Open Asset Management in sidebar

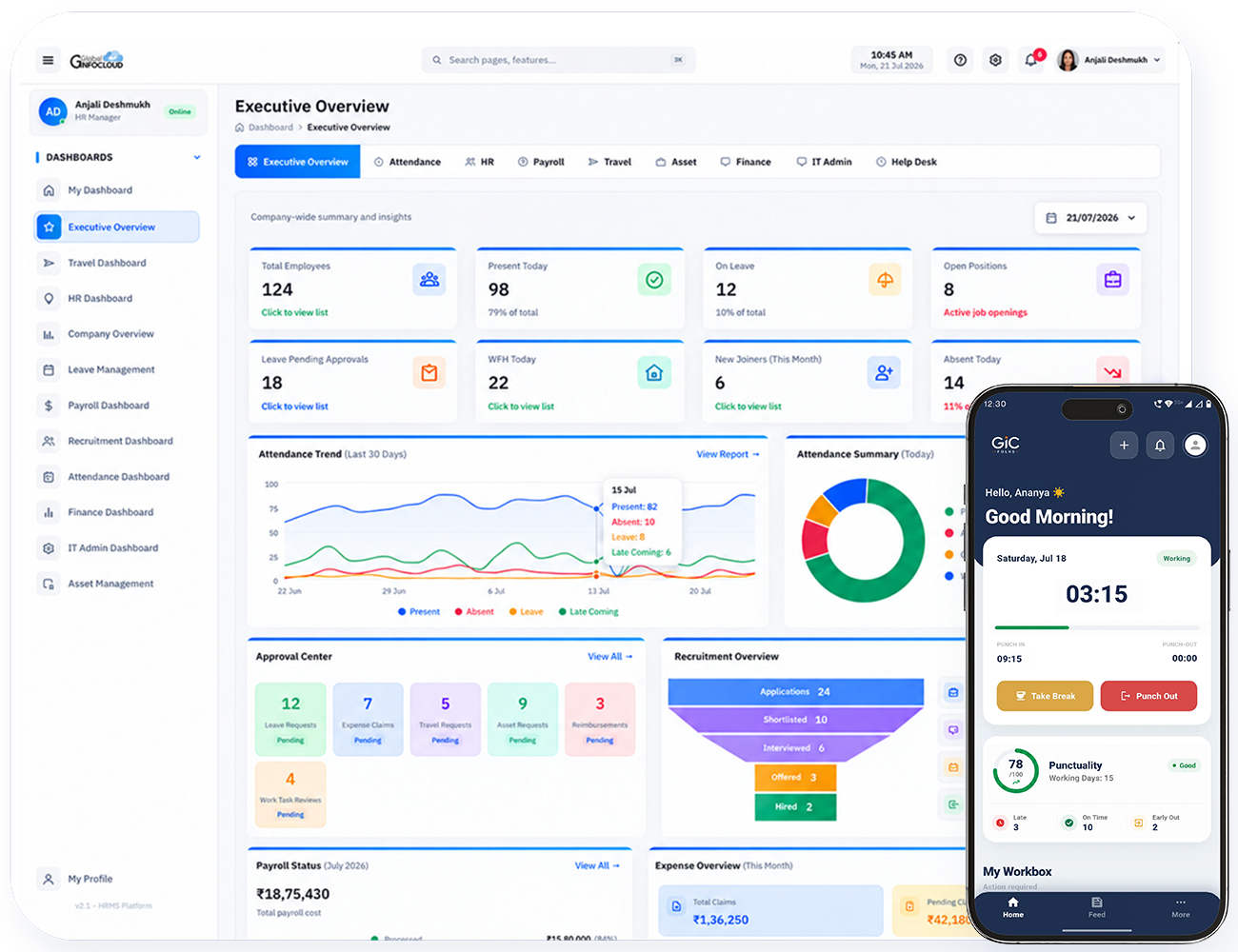pyautogui.click(x=117, y=584)
